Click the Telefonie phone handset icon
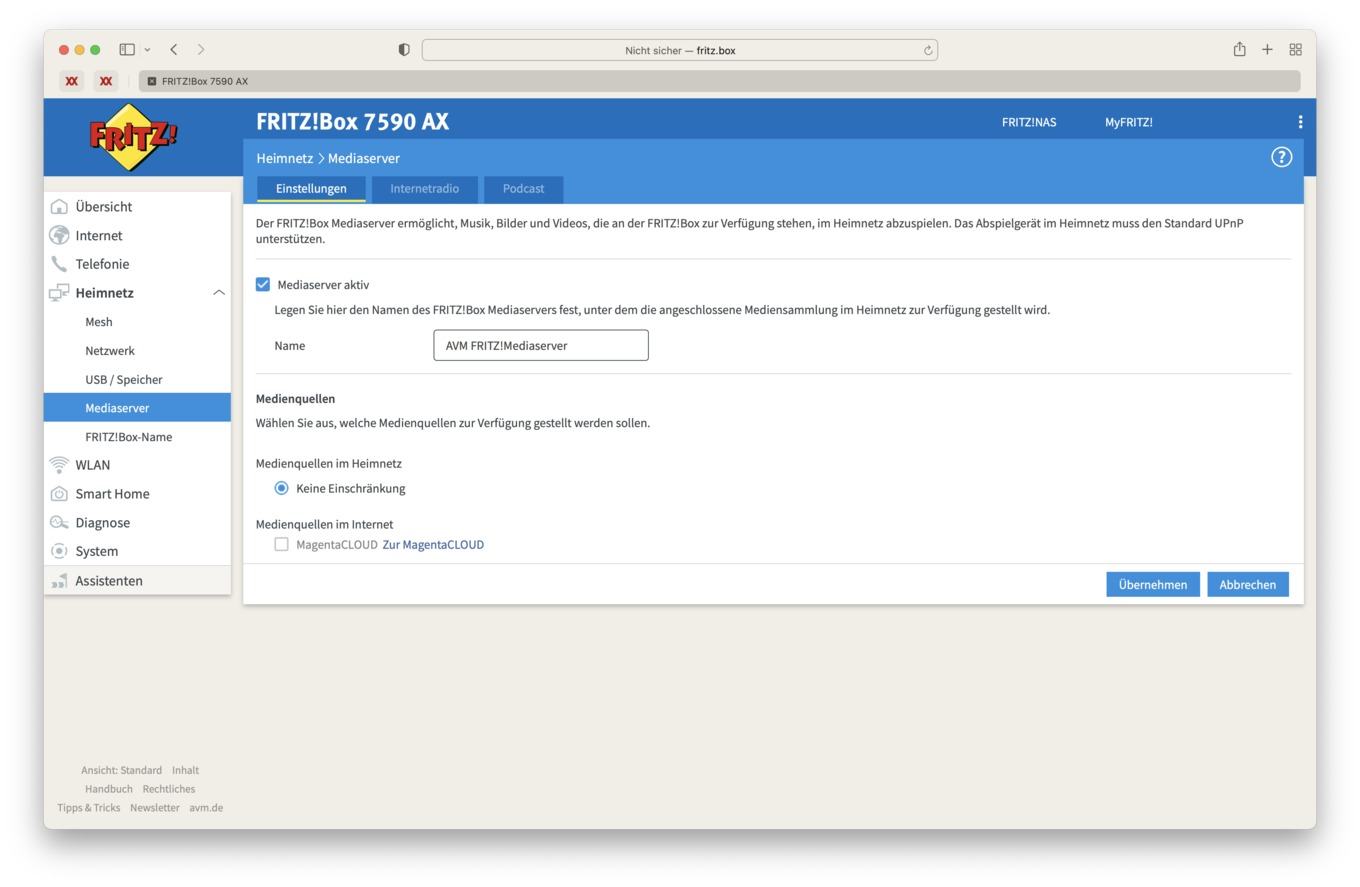Image resolution: width=1360 pixels, height=887 pixels. 59,264
